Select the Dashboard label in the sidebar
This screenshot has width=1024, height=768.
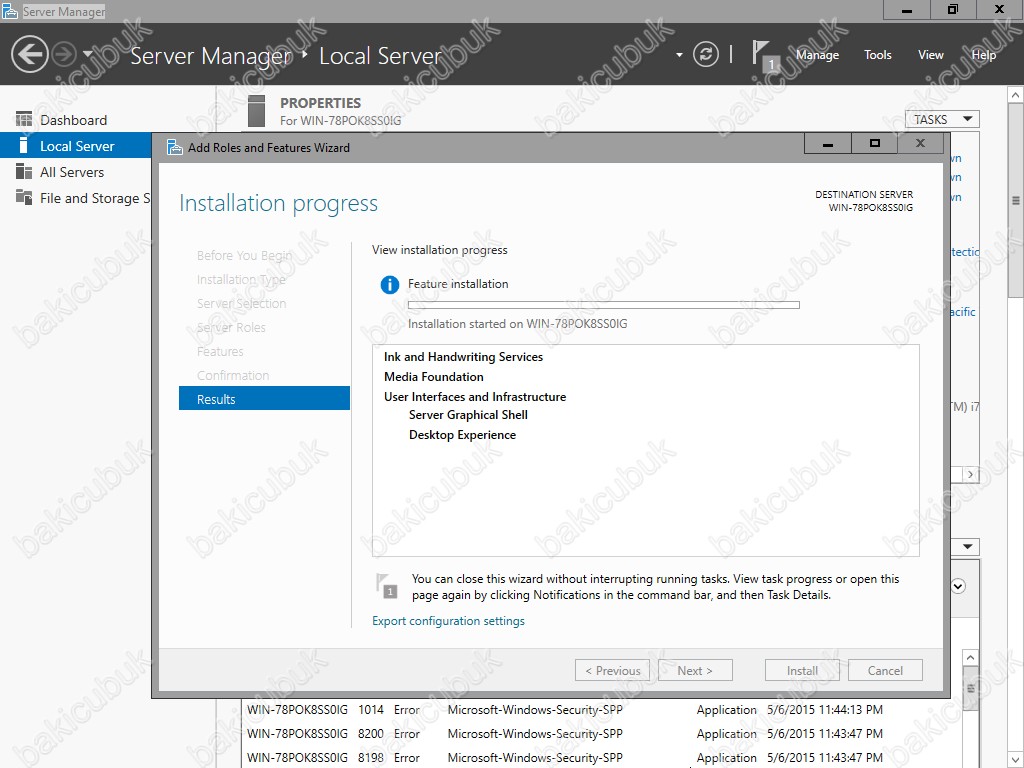[73, 120]
